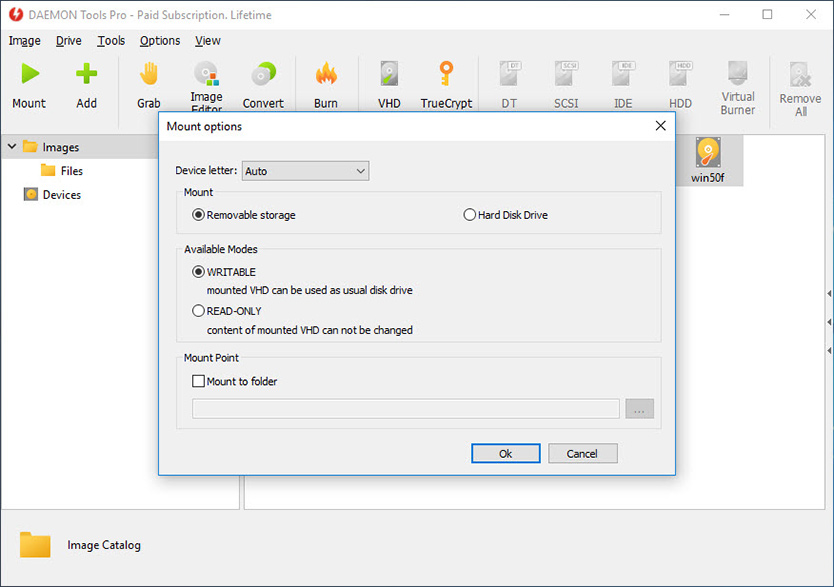This screenshot has height=587, width=834.
Task: Choose the READ-ONLY mode option
Action: pyautogui.click(x=198, y=311)
